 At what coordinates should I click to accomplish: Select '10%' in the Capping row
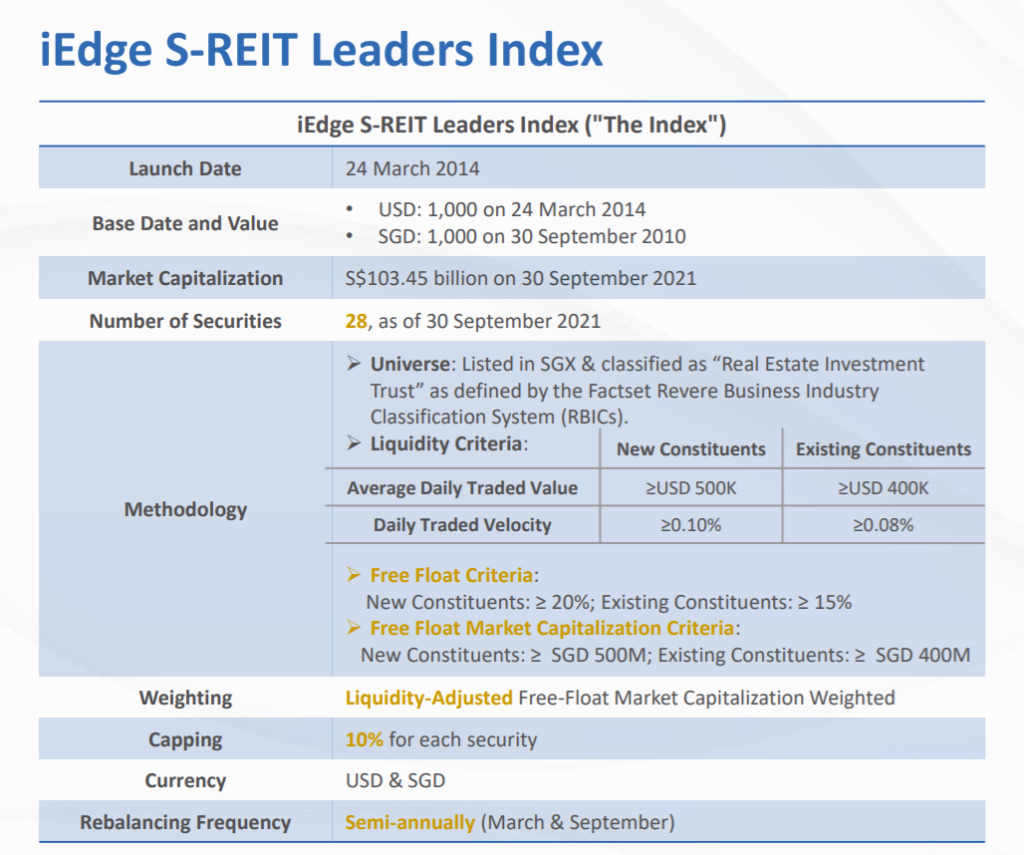364,739
